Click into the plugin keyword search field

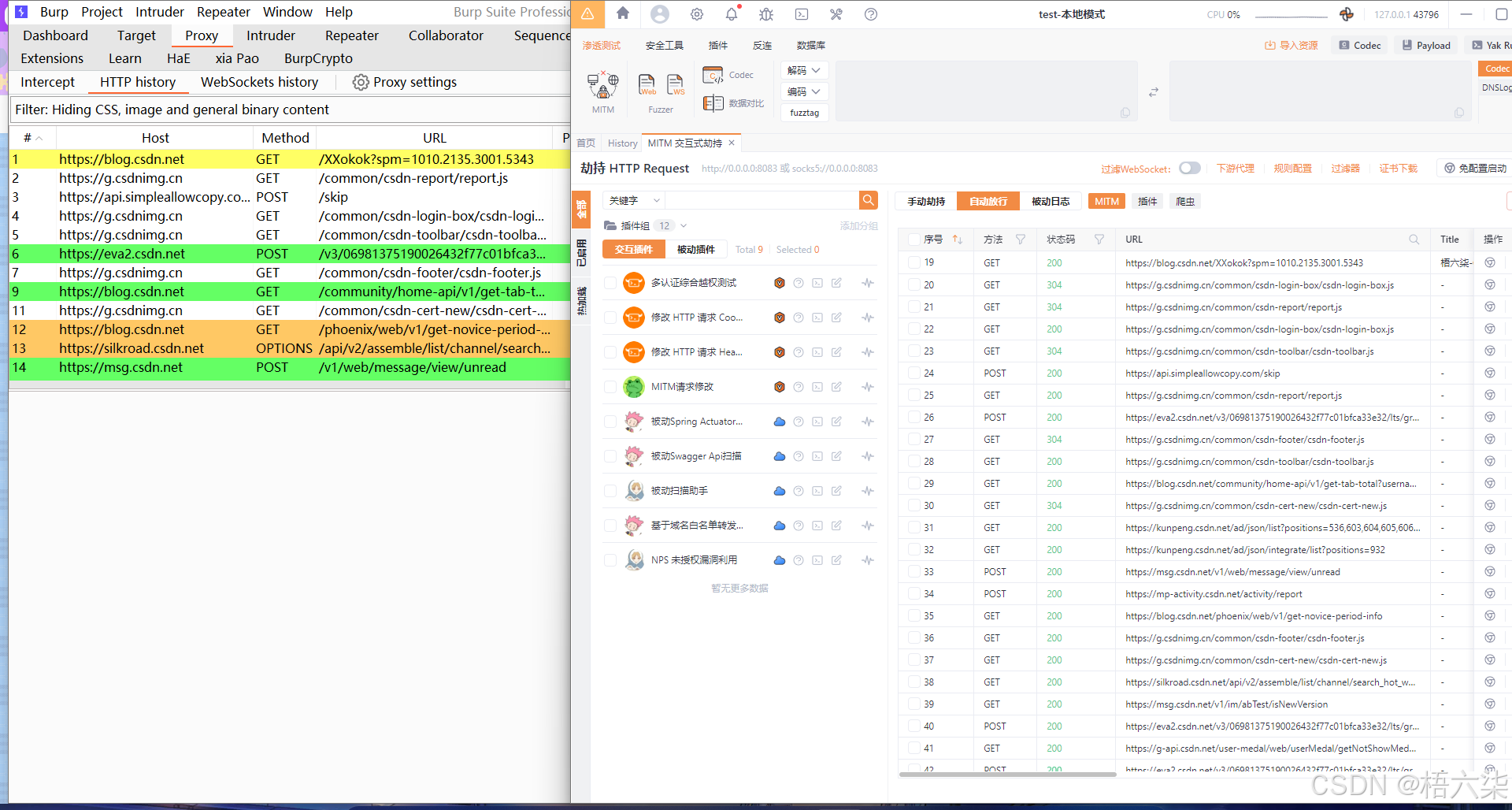762,200
